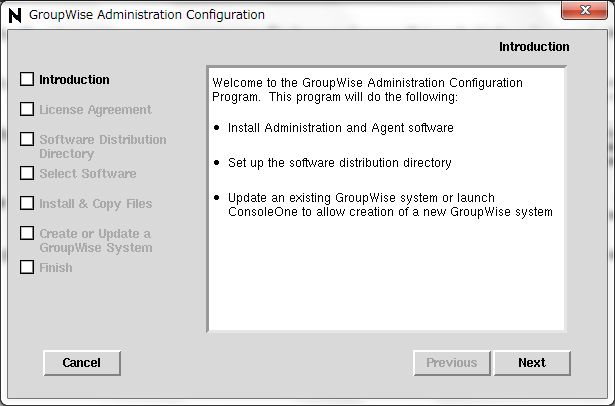This screenshot has height=406, width=615.
Task: Click the Next button
Action: coord(532,363)
